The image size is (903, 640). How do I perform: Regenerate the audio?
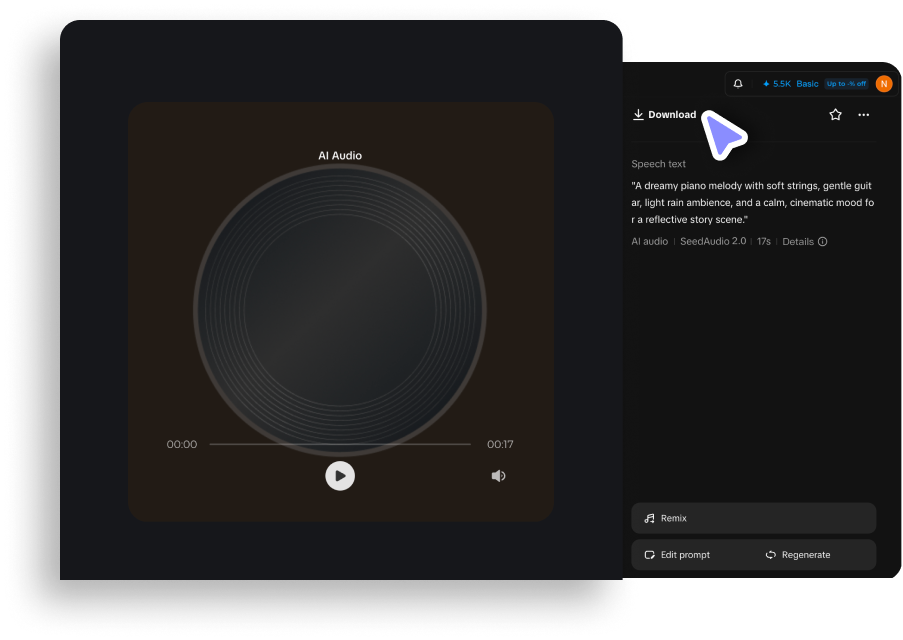[798, 555]
